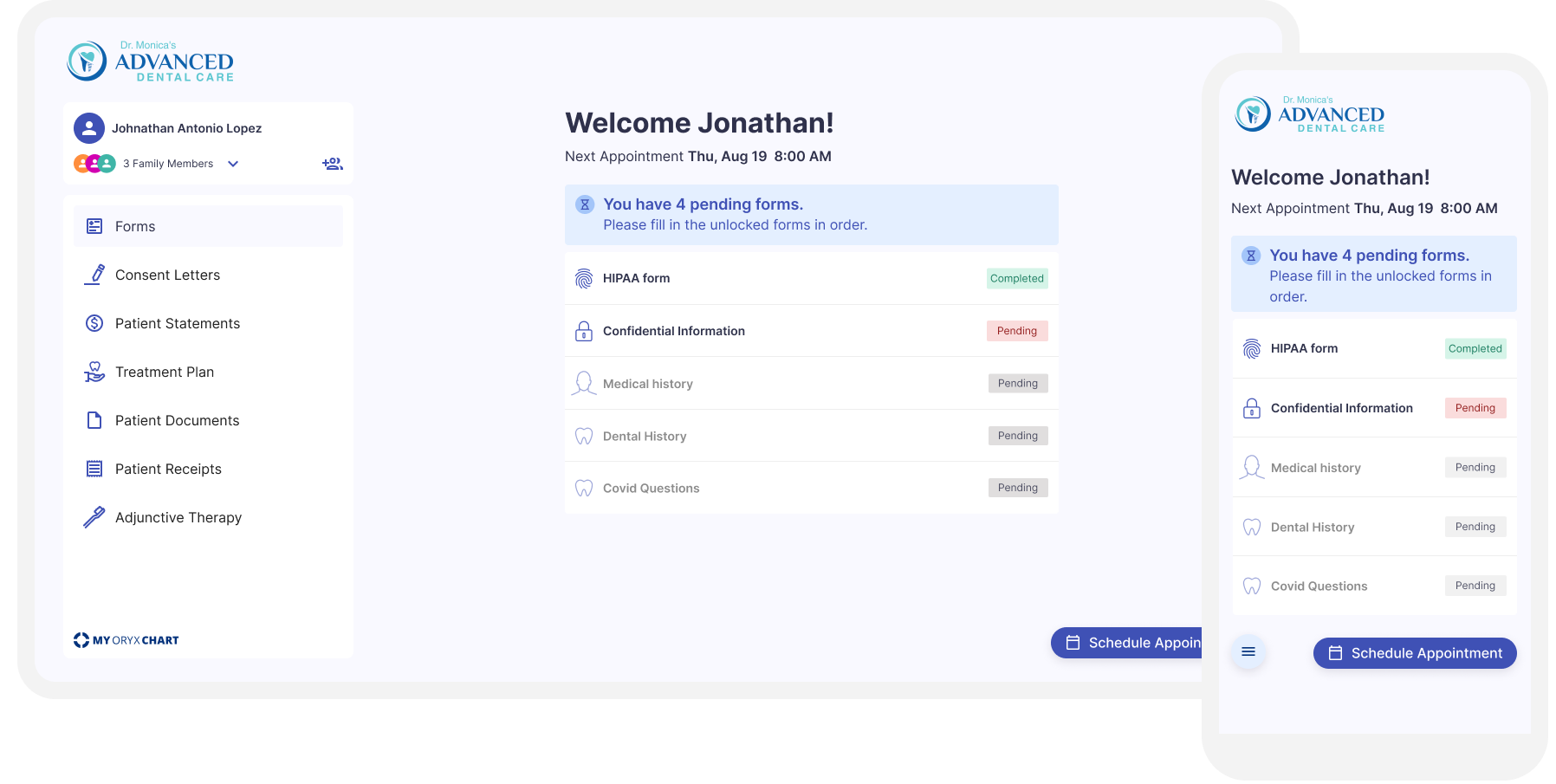
Task: Click Johnathan Antonio Lopez profile avatar
Action: tap(89, 128)
